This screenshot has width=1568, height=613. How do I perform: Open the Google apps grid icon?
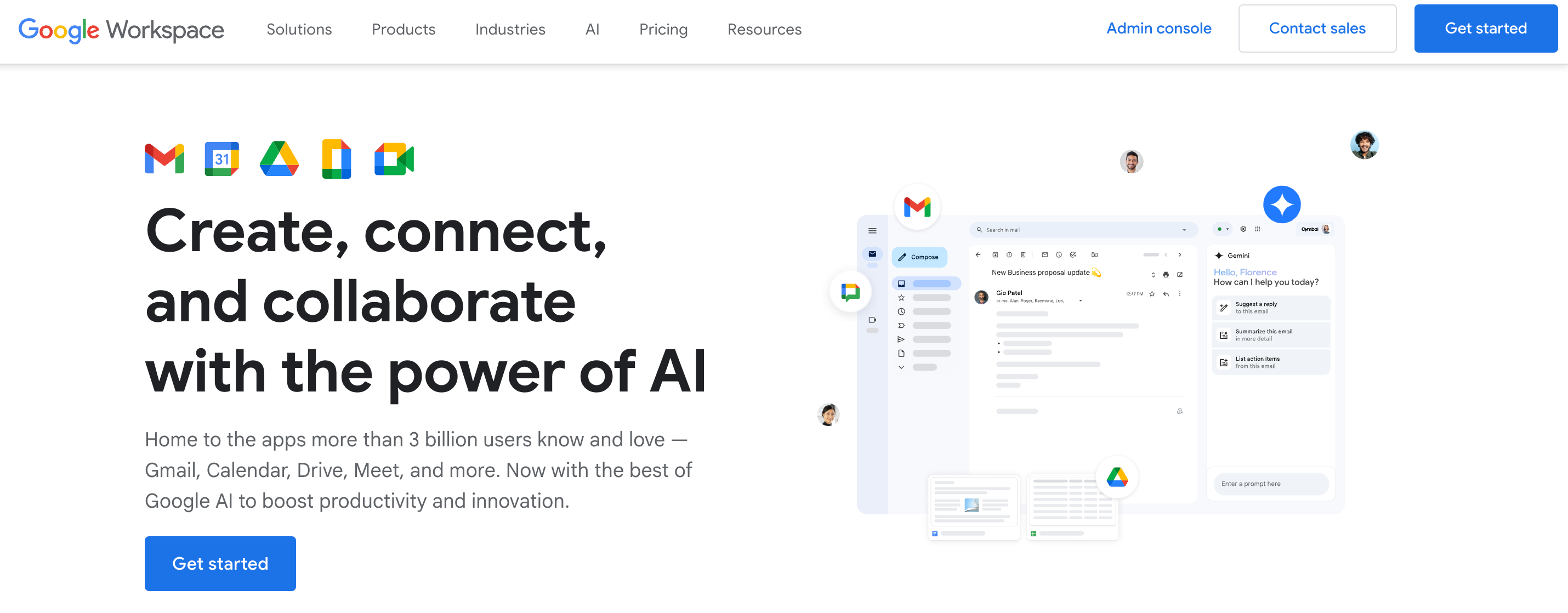[x=1258, y=229]
